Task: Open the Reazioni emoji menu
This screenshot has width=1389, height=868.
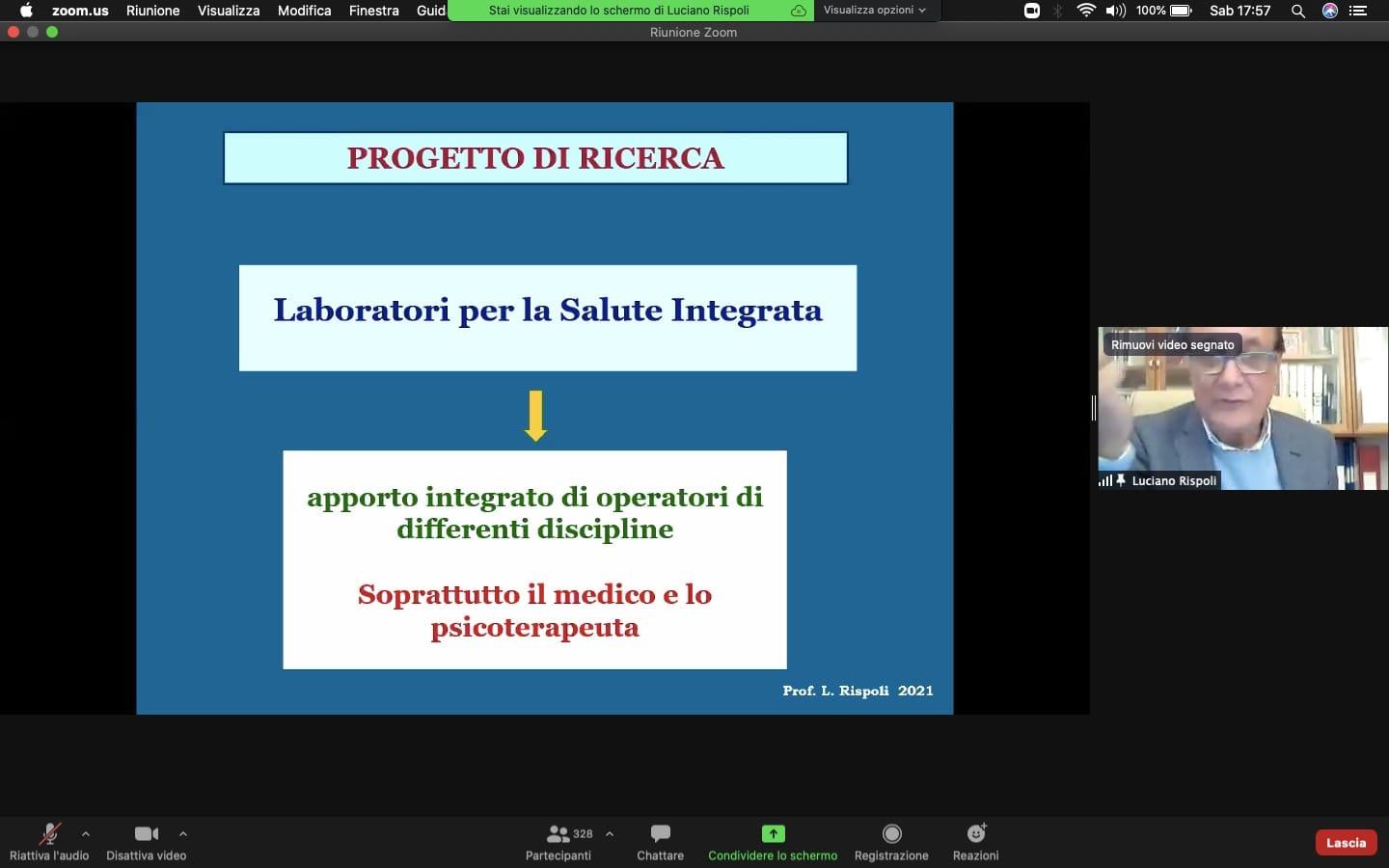Action: pyautogui.click(x=976, y=833)
